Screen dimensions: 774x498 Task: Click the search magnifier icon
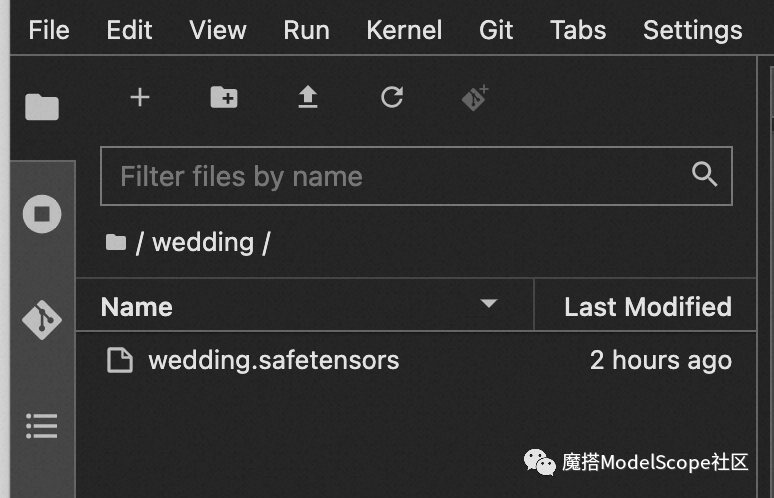point(704,174)
